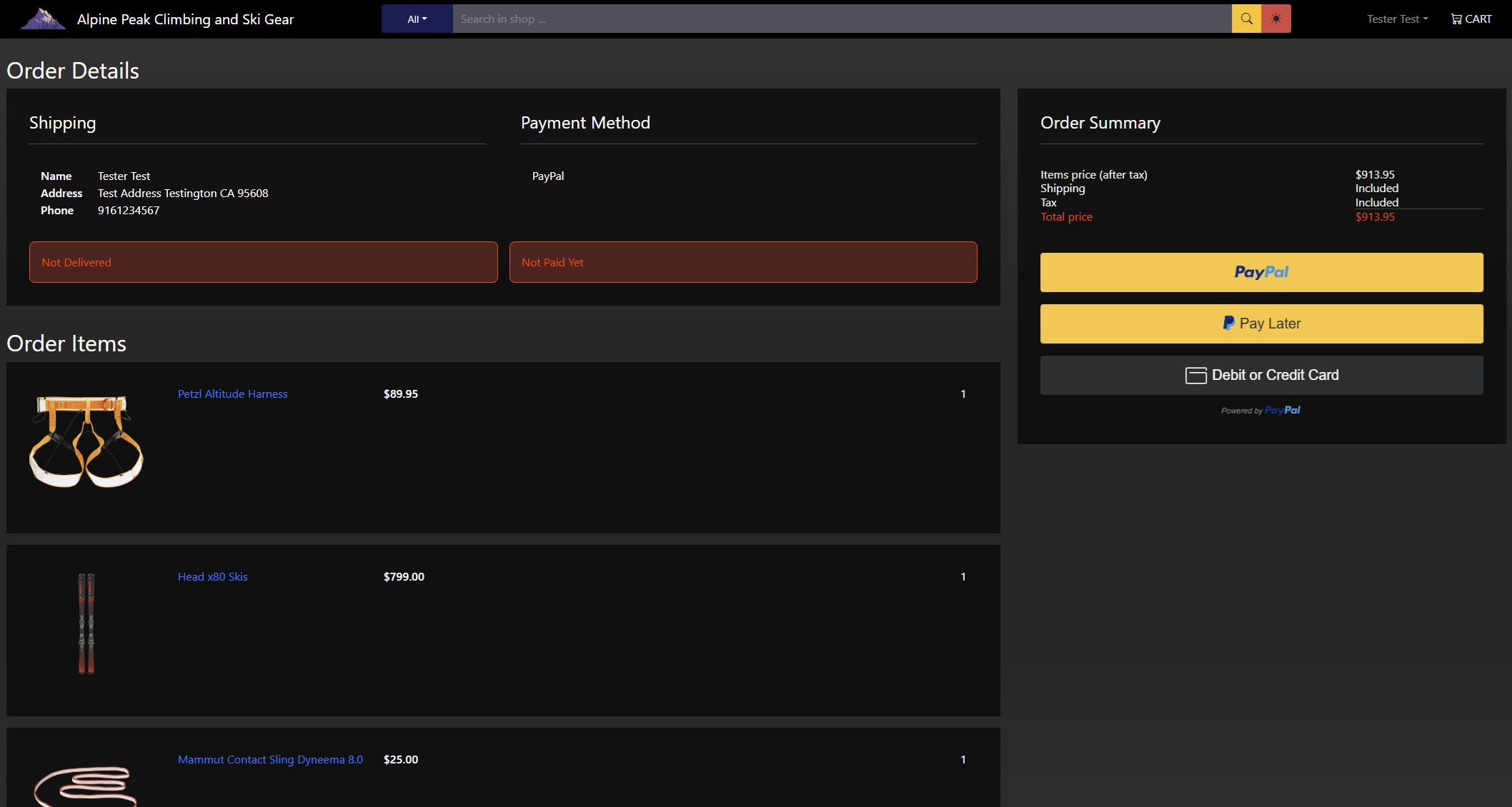Click the Not Delivered status alert
Viewport: 1512px width, 807px height.
tap(263, 262)
